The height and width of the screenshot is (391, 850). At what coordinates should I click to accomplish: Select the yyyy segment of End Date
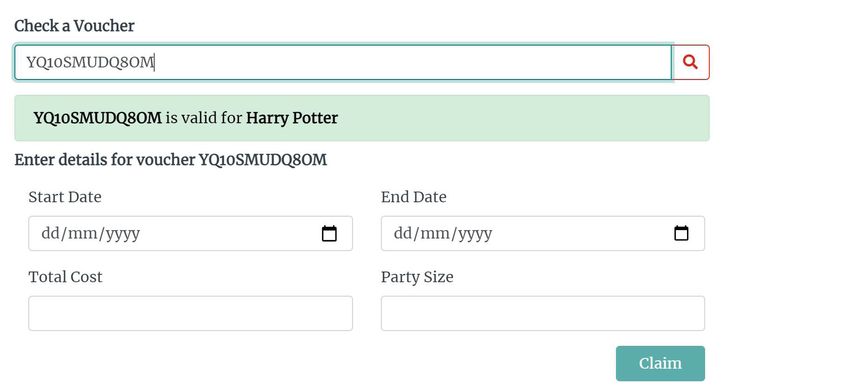pos(475,234)
